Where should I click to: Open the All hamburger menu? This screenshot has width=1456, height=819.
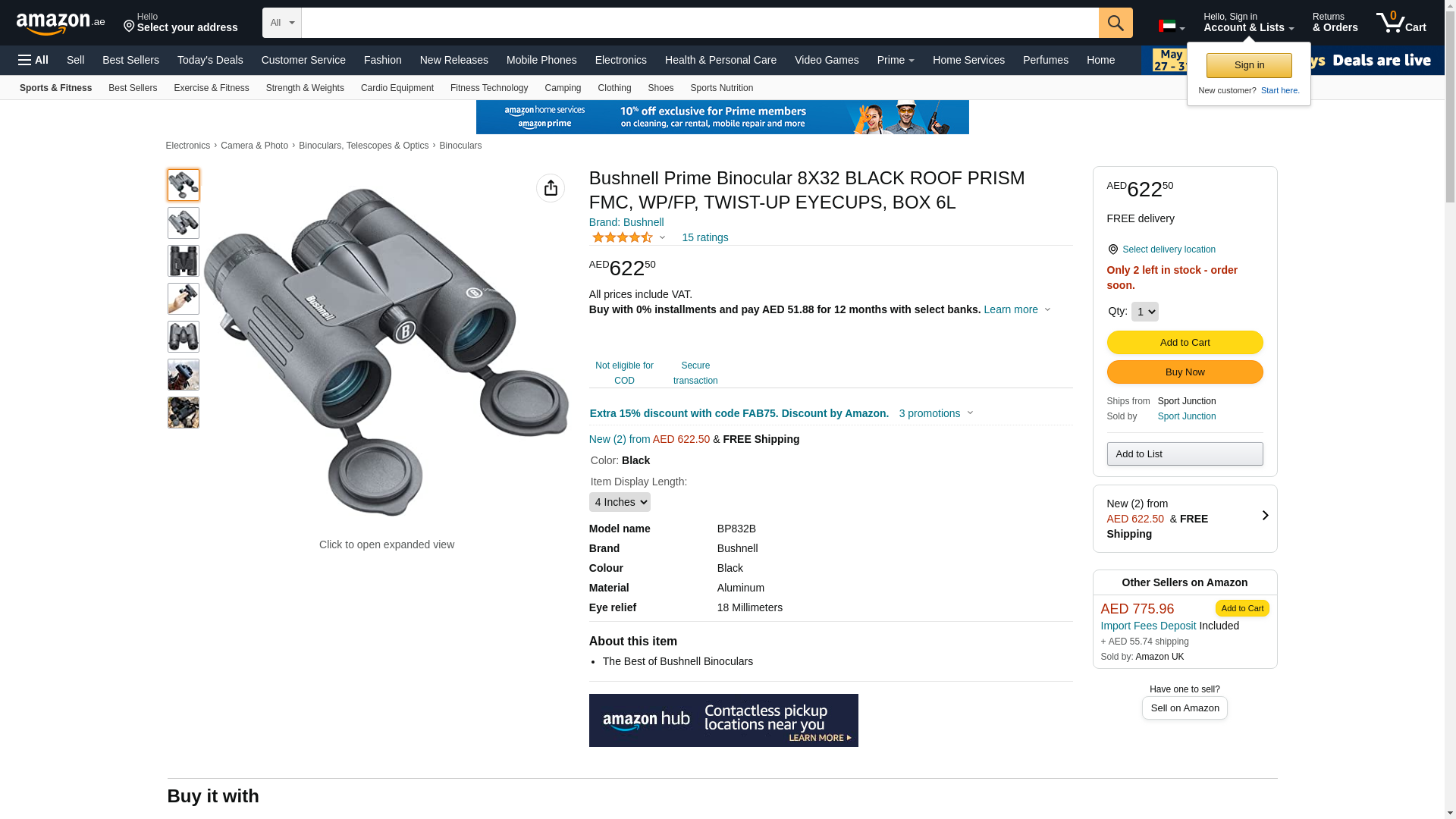tap(33, 60)
